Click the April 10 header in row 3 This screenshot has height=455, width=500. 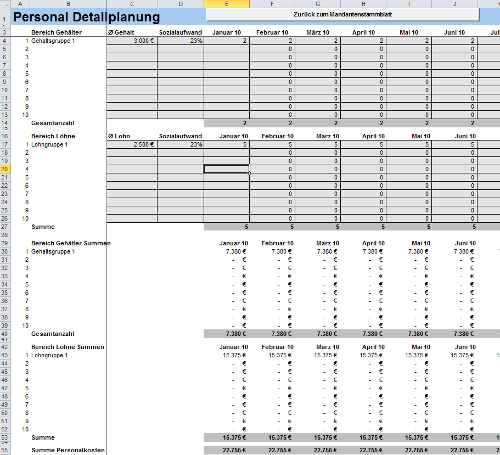pos(364,32)
